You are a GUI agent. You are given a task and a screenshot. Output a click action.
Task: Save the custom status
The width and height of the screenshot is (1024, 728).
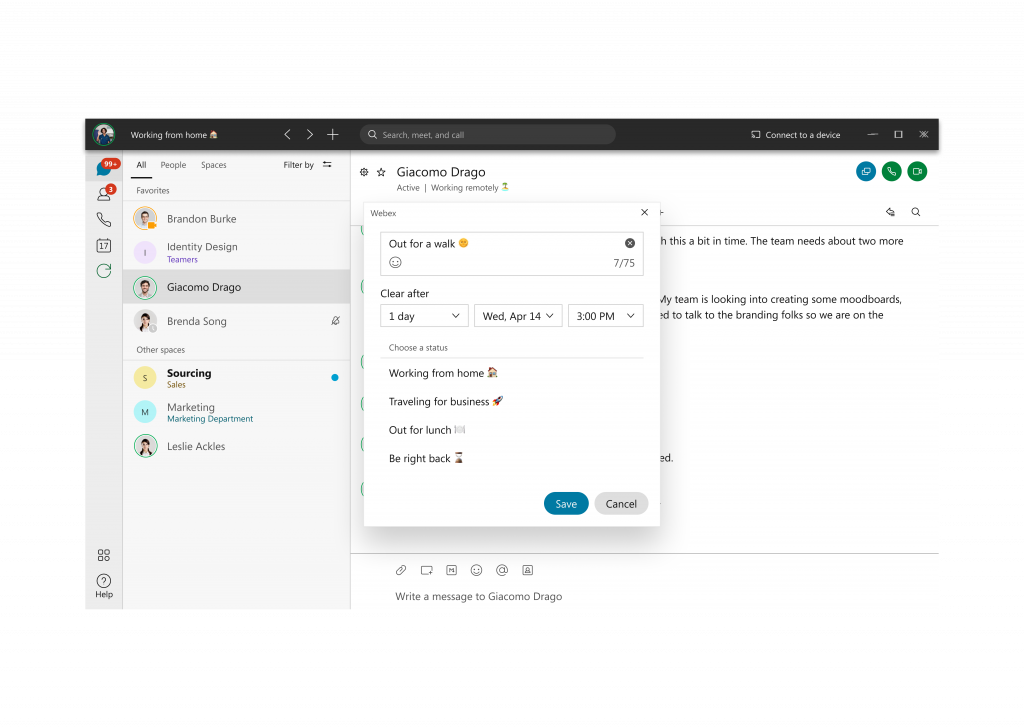click(x=566, y=503)
